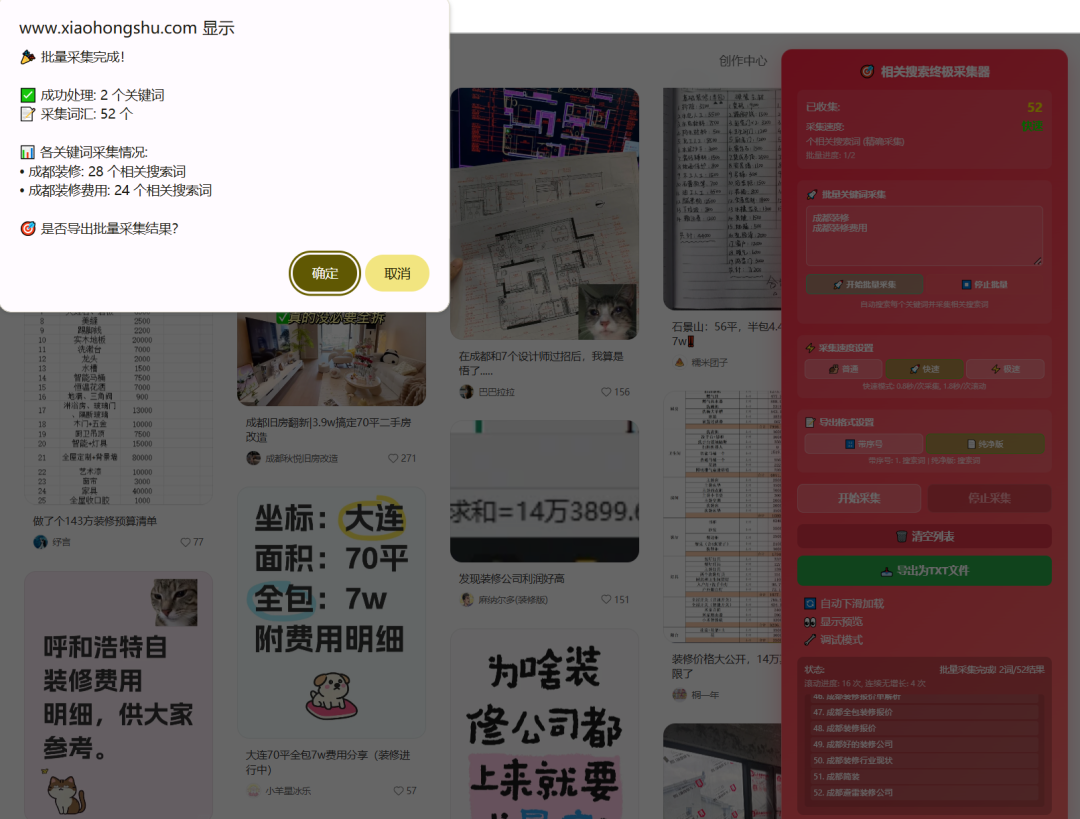Toggle 调试模式 option
This screenshot has height=819, width=1080.
click(x=833, y=640)
